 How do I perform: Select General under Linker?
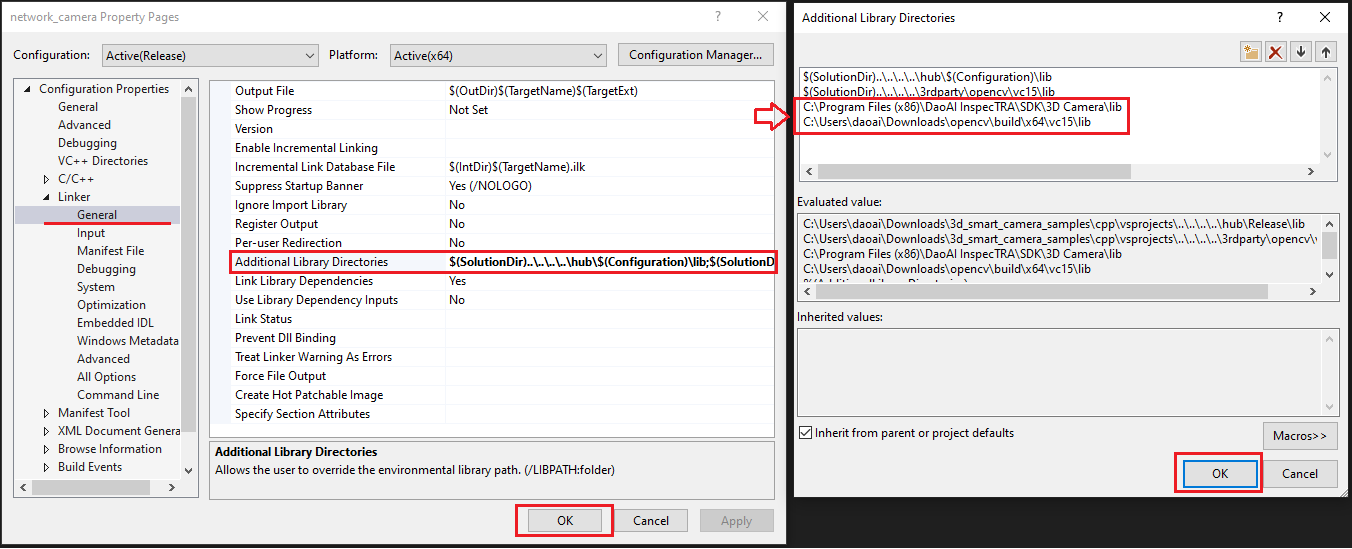[x=97, y=215]
